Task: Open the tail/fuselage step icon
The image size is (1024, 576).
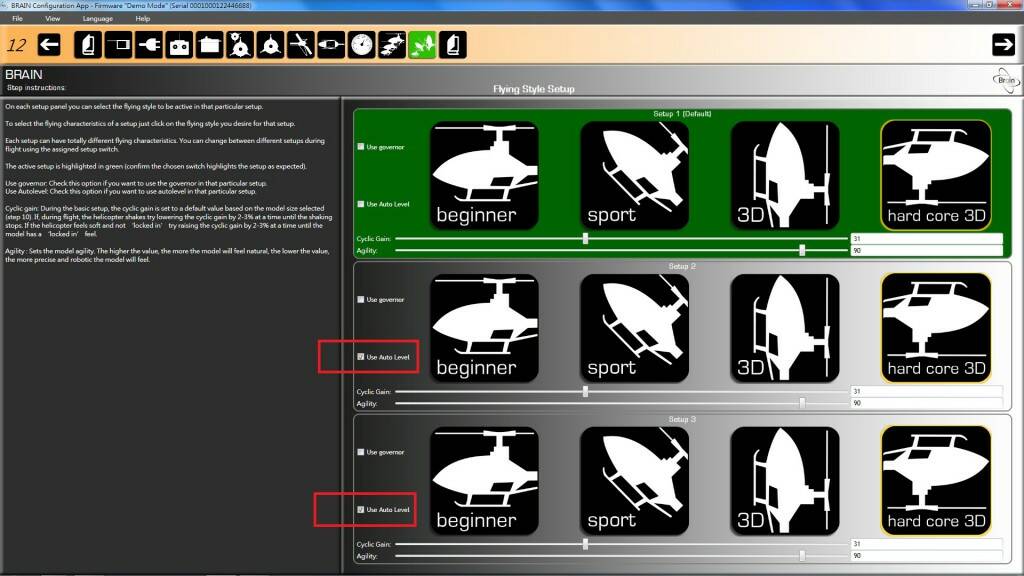Action: tap(331, 45)
